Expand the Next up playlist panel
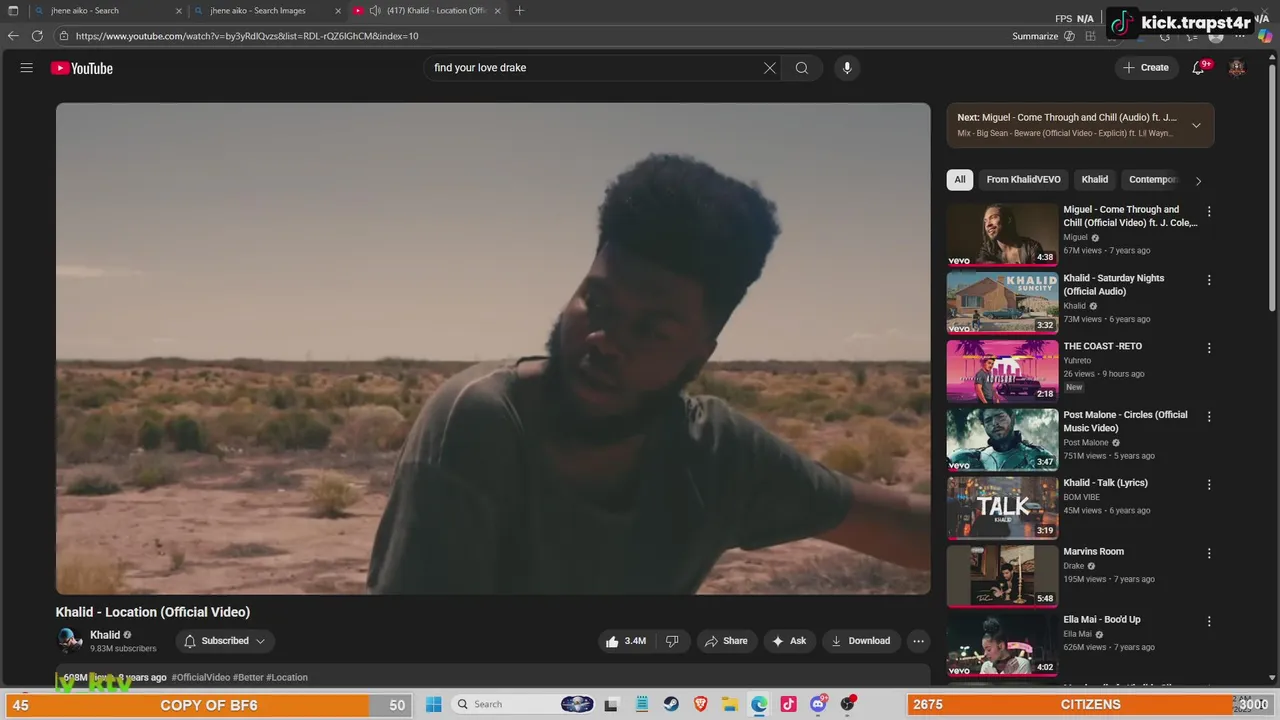Viewport: 1280px width, 720px height. (1196, 125)
